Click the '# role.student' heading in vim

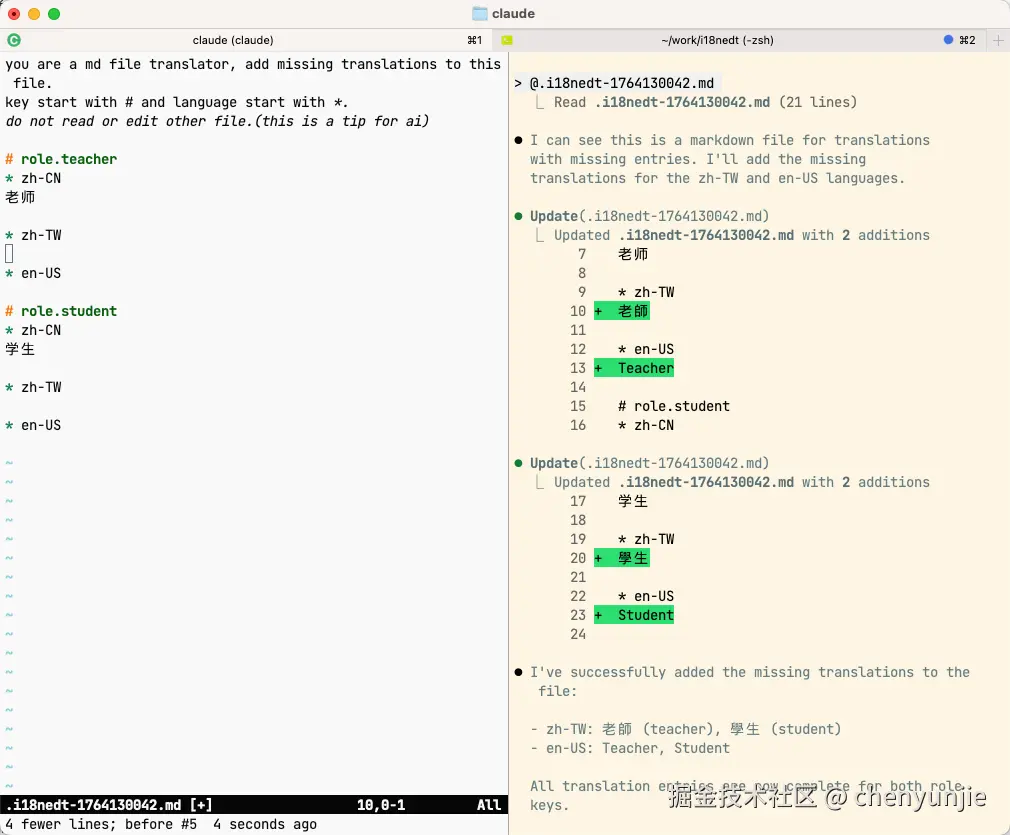pyautogui.click(x=61, y=311)
